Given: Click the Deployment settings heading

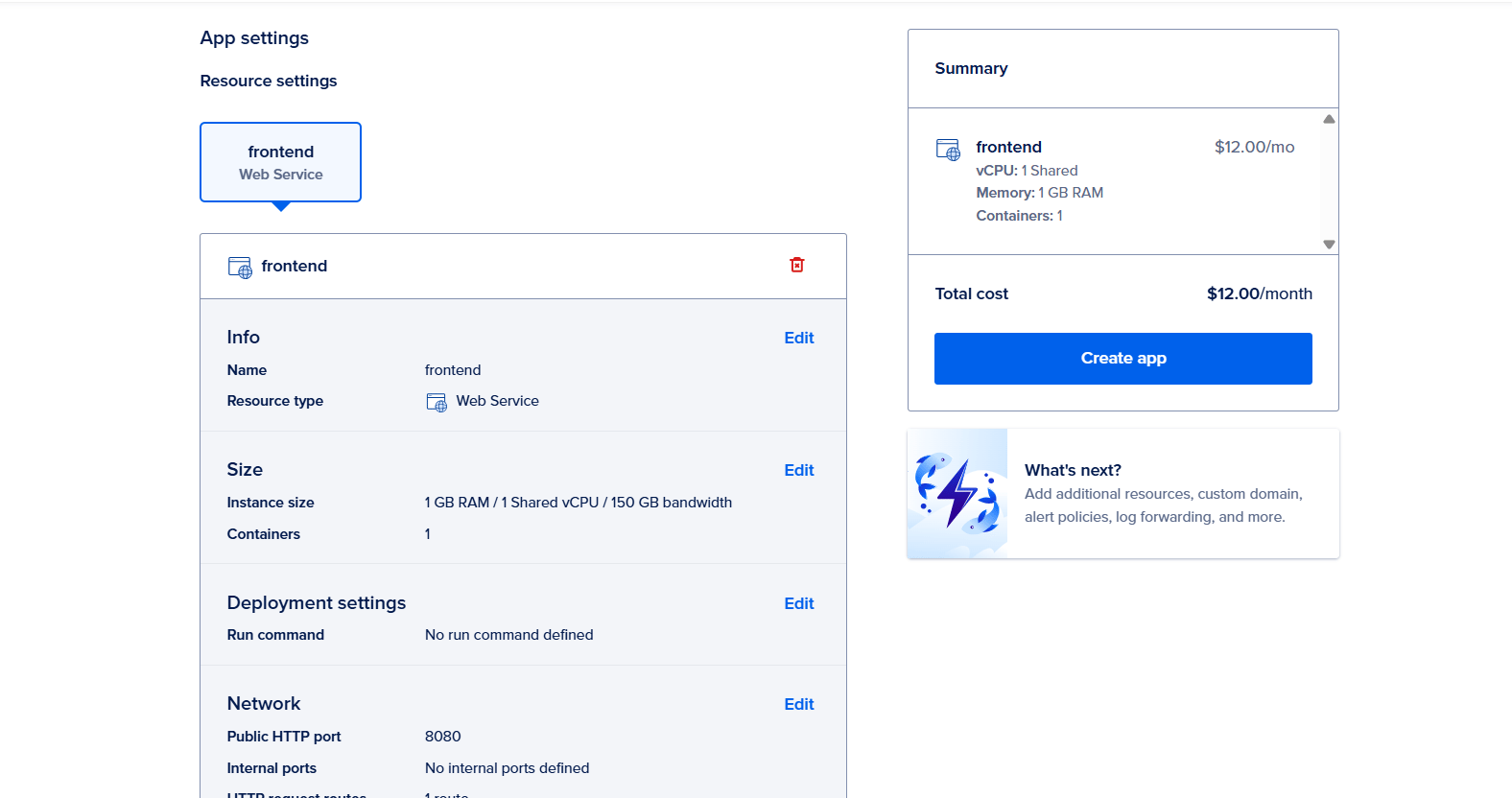Looking at the screenshot, I should coord(317,602).
